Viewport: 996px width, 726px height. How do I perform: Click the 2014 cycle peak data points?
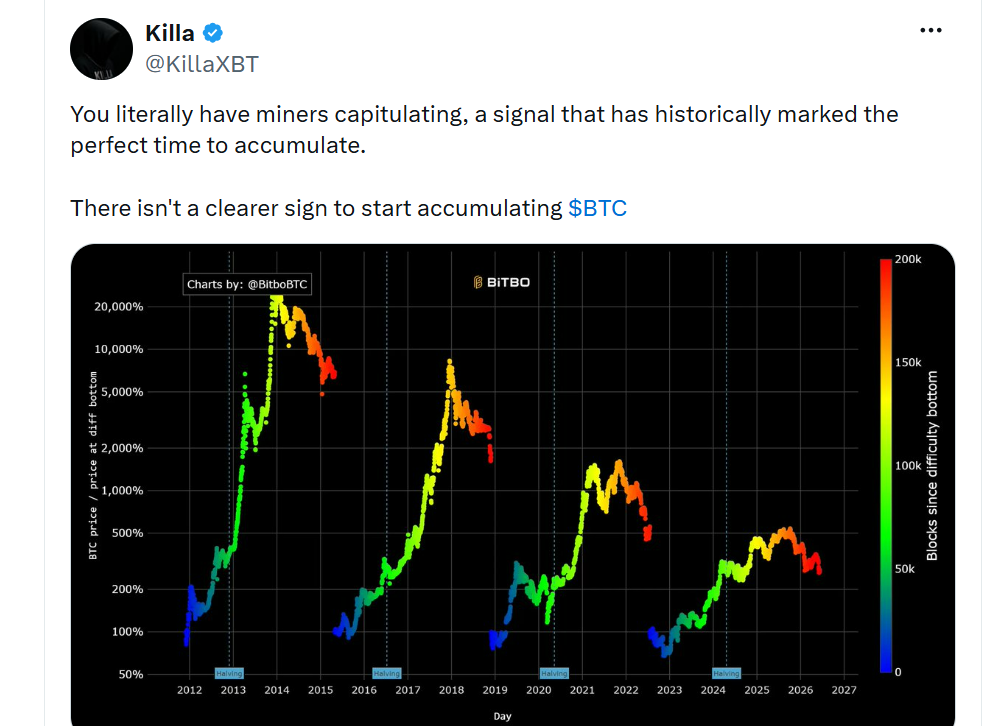(277, 302)
